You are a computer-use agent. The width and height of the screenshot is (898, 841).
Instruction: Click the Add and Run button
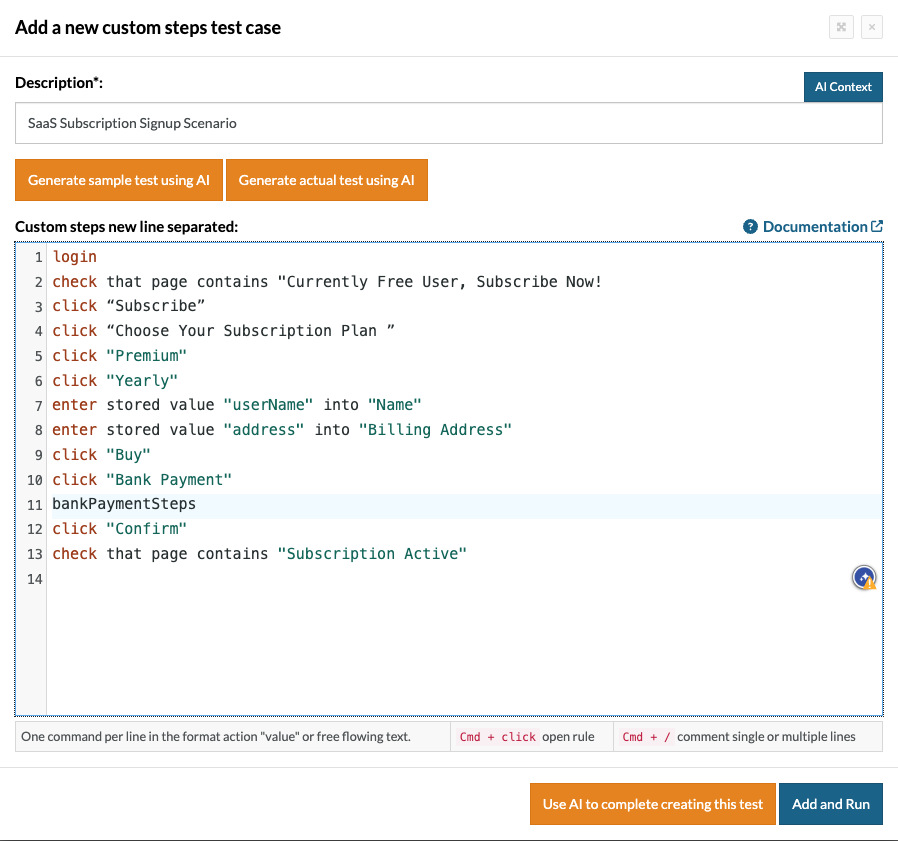coord(830,804)
